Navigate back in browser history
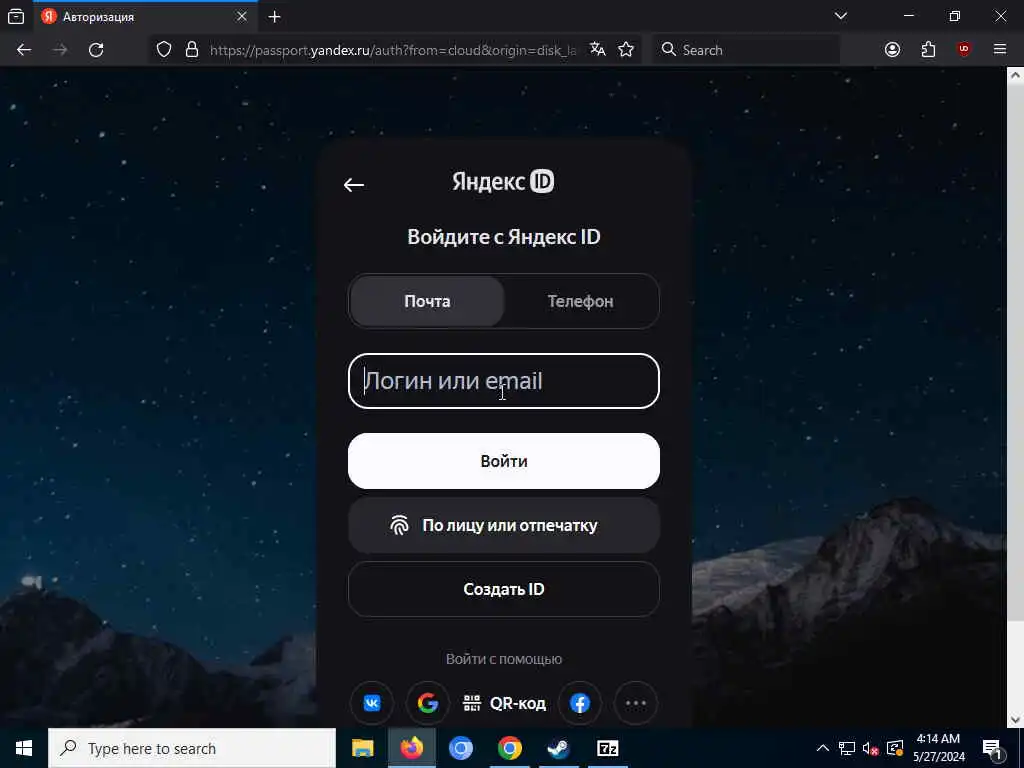This screenshot has width=1024, height=768. pos(24,50)
